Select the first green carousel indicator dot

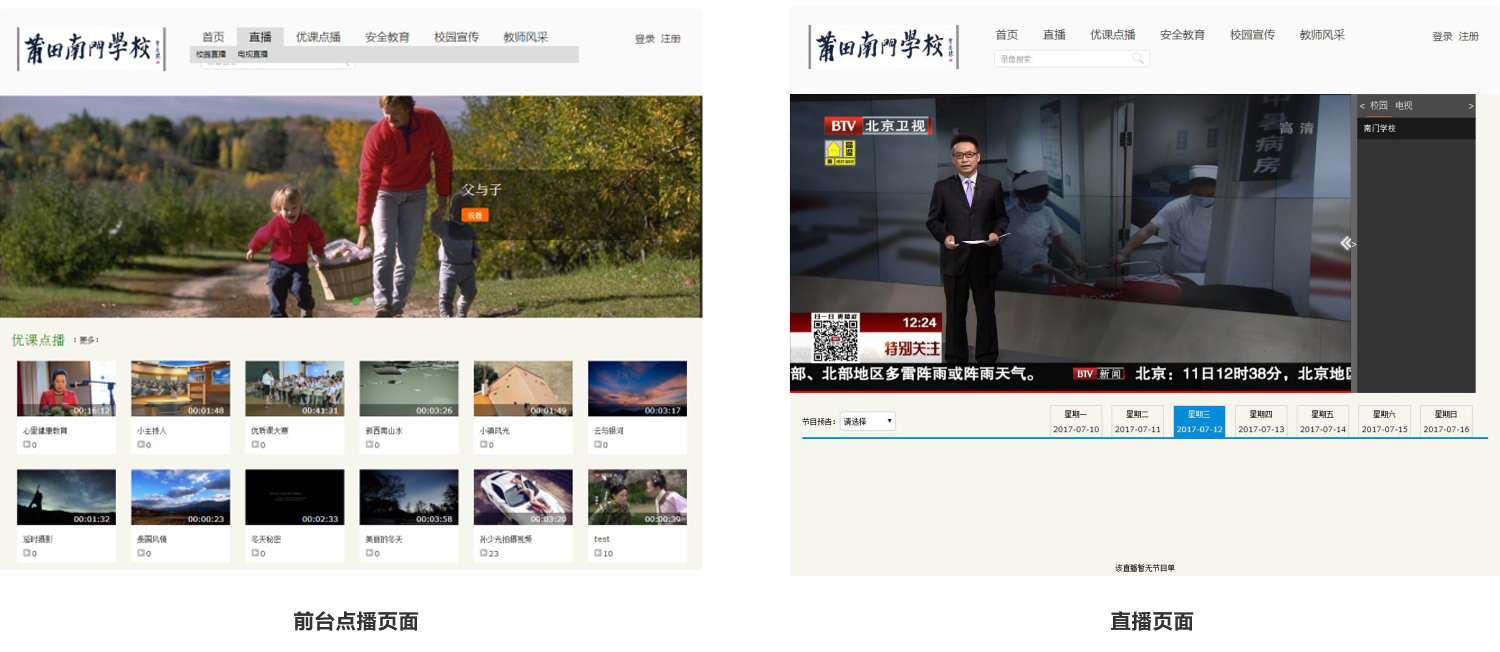pos(354,300)
